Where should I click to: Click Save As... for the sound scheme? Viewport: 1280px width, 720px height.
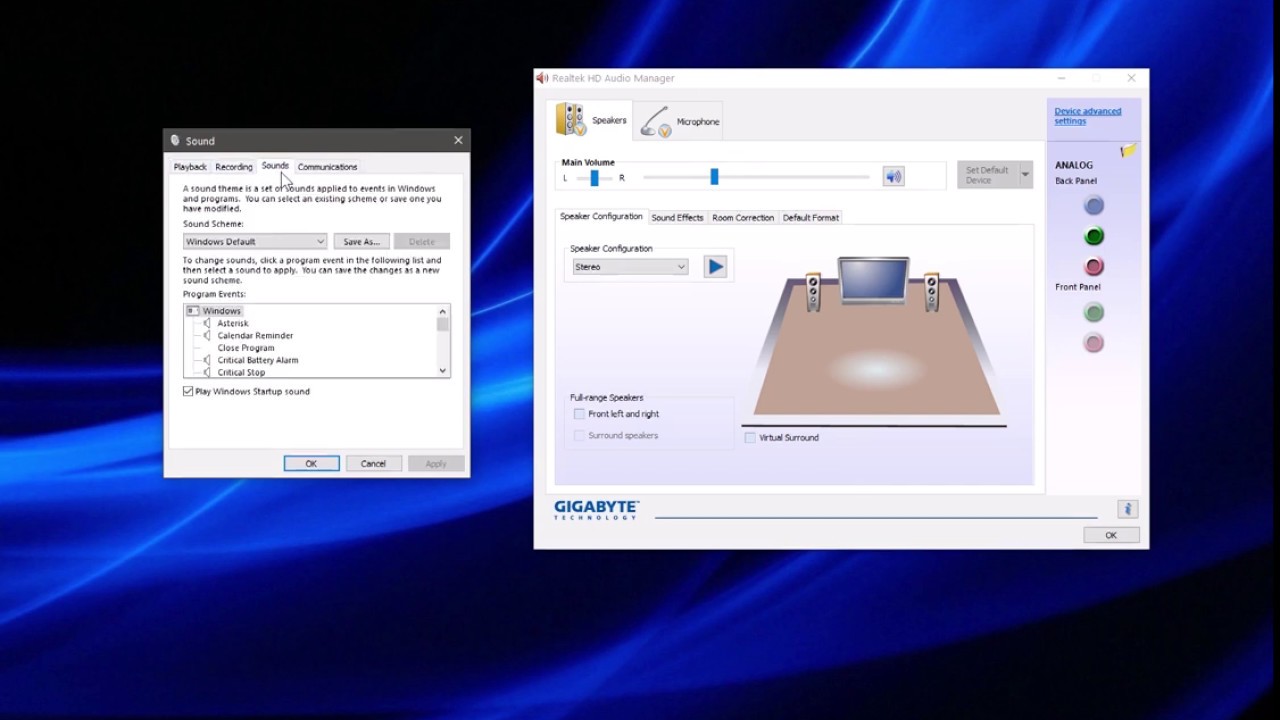click(361, 241)
